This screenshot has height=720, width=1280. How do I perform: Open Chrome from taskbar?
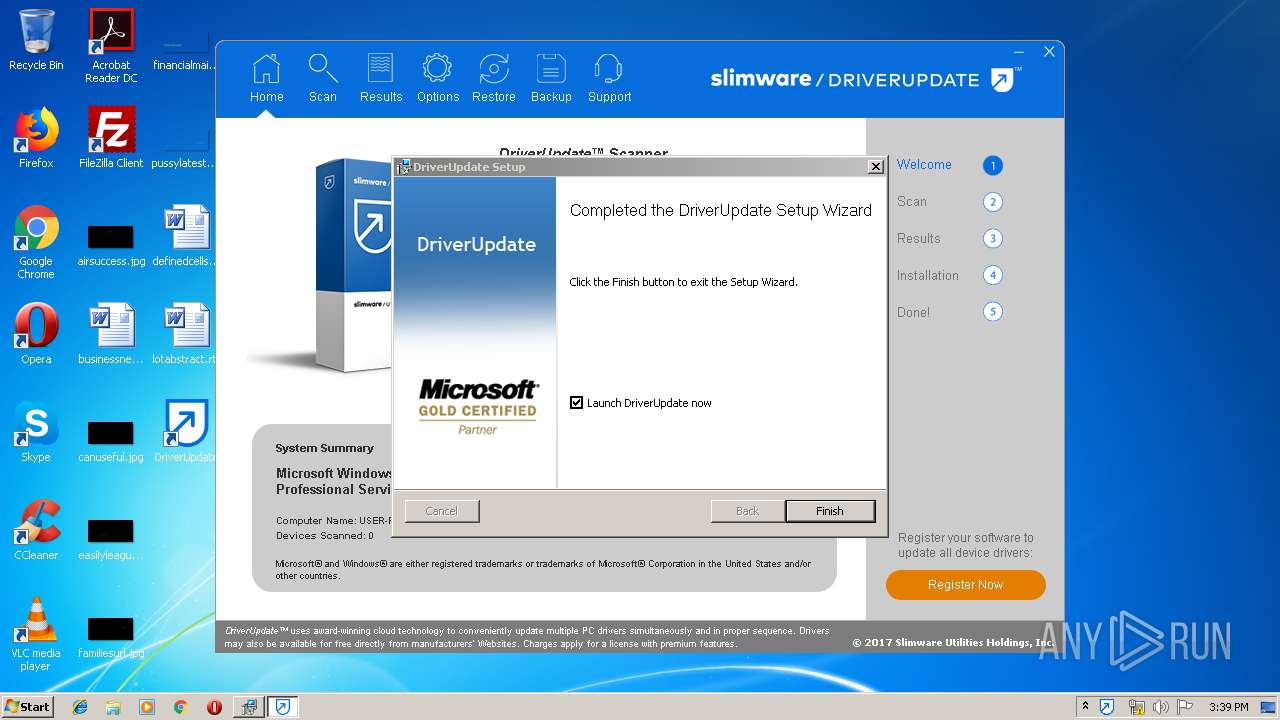180,707
